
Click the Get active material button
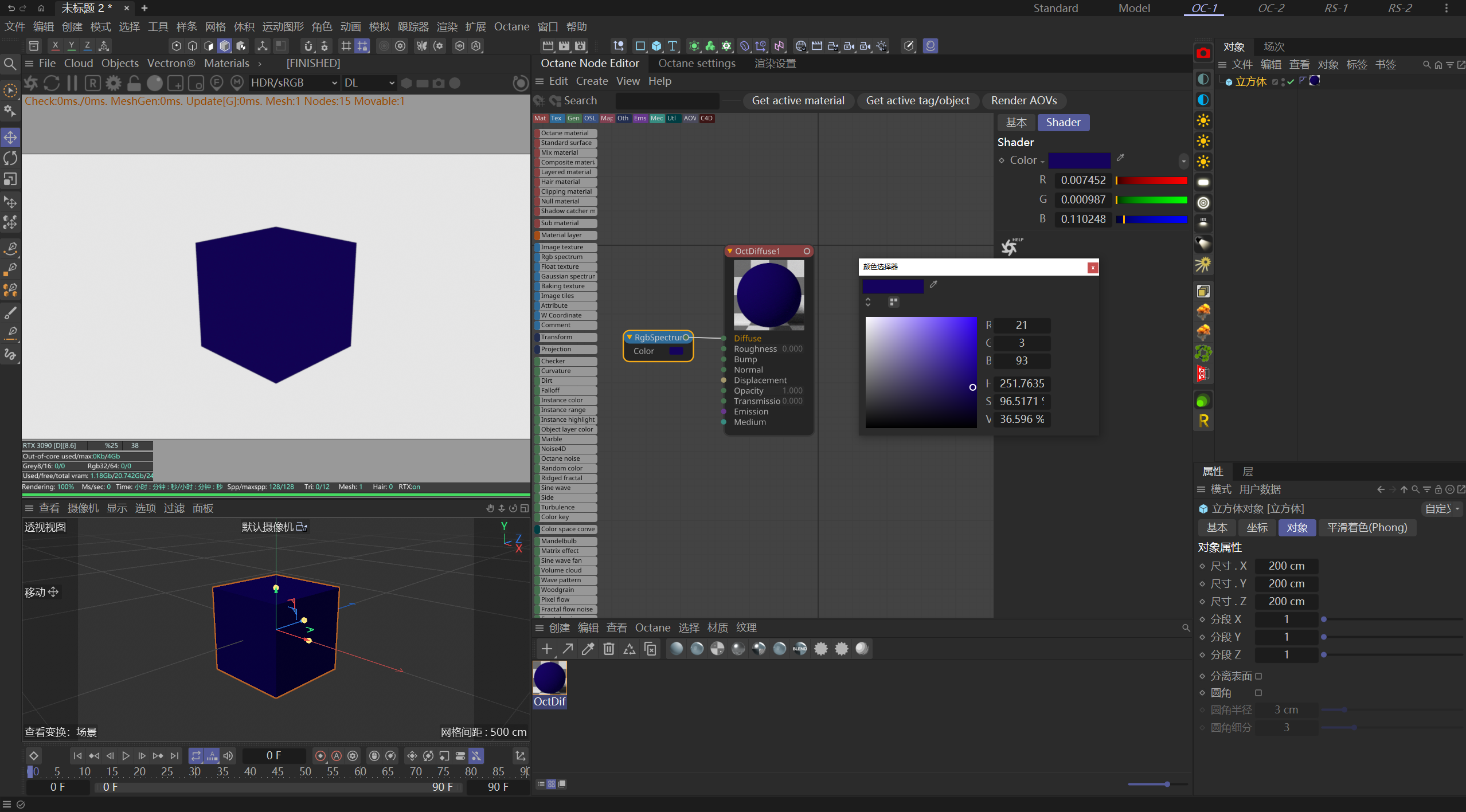[797, 101]
